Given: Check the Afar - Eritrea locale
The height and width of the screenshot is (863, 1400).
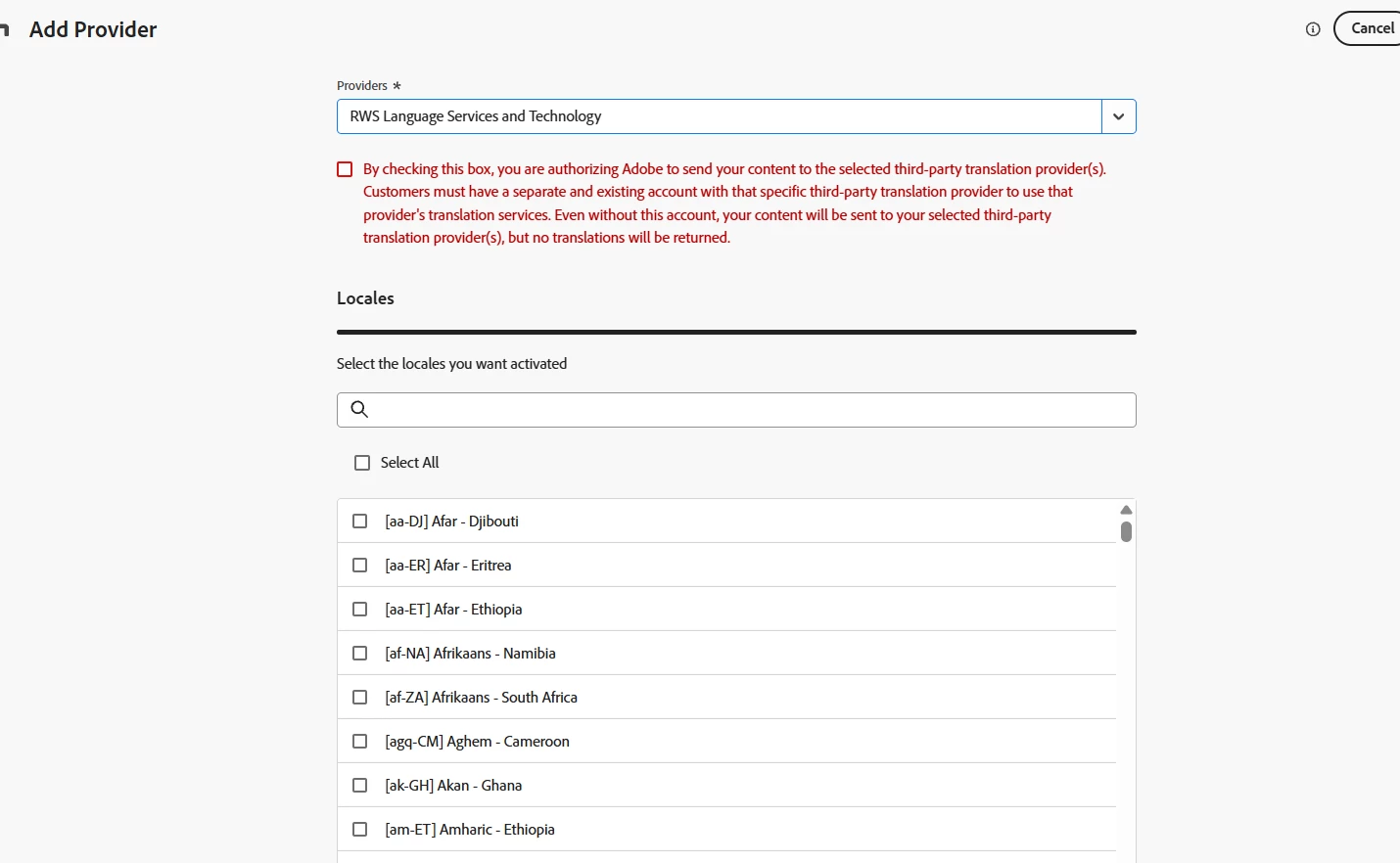Looking at the screenshot, I should pos(359,566).
